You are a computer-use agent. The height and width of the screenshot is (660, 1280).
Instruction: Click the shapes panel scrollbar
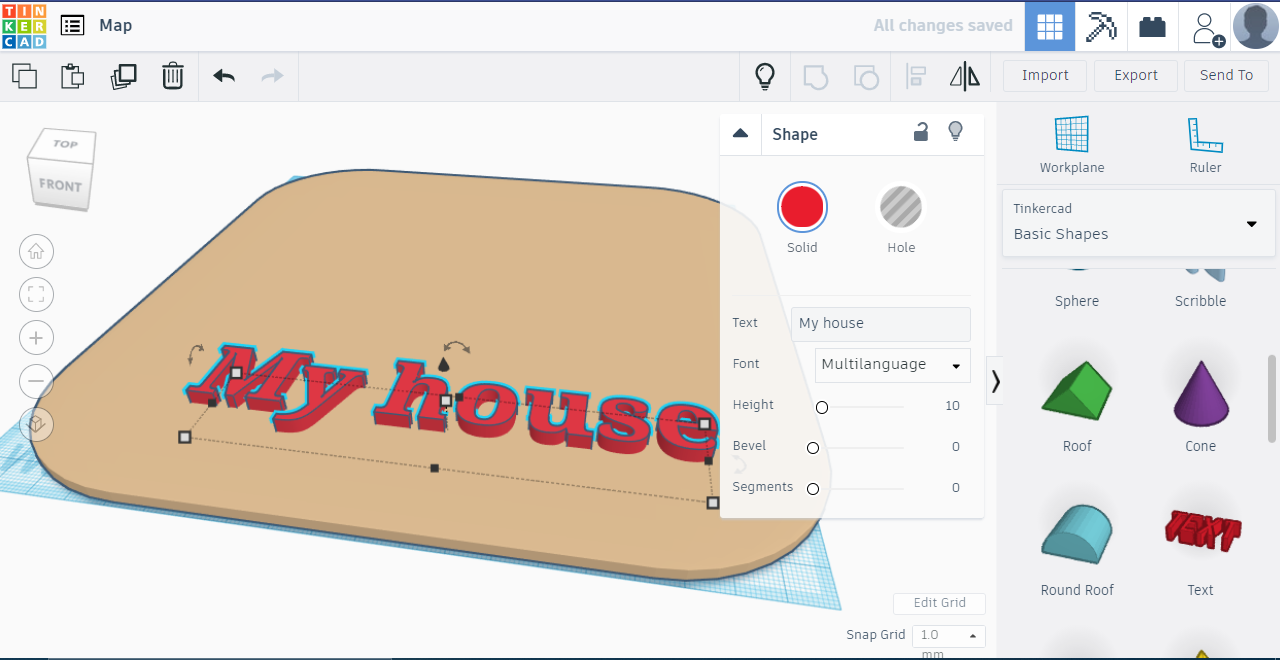click(1272, 398)
